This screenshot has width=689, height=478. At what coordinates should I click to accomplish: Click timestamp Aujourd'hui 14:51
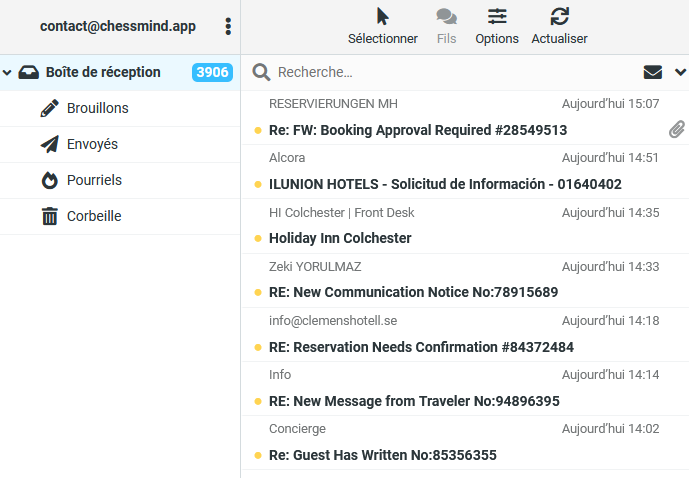pyautogui.click(x=611, y=158)
